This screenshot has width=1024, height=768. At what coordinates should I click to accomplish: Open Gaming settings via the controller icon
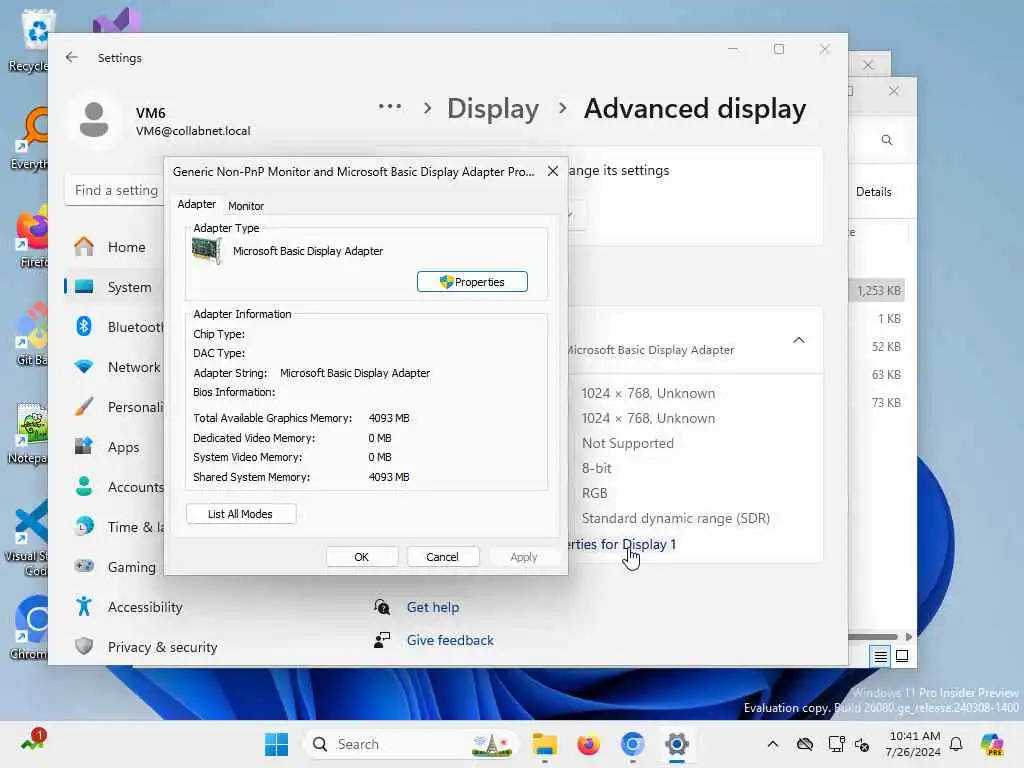coord(84,566)
